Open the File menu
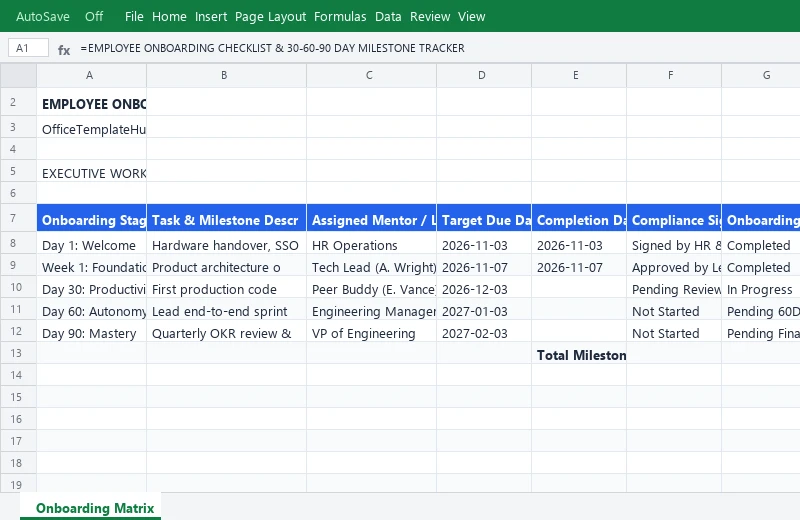The height and width of the screenshot is (520, 800). [134, 16]
